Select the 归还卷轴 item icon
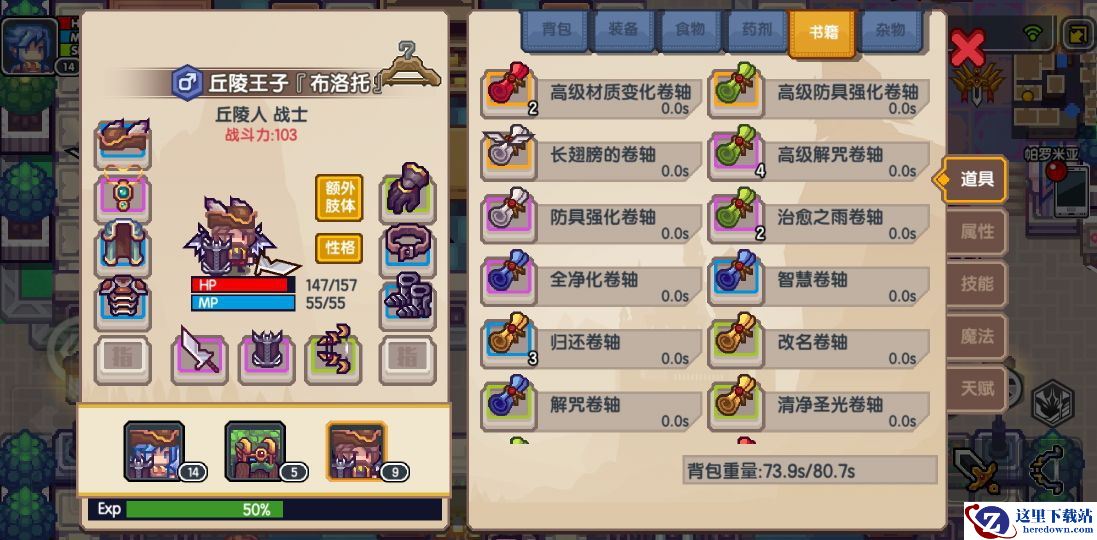 point(509,341)
